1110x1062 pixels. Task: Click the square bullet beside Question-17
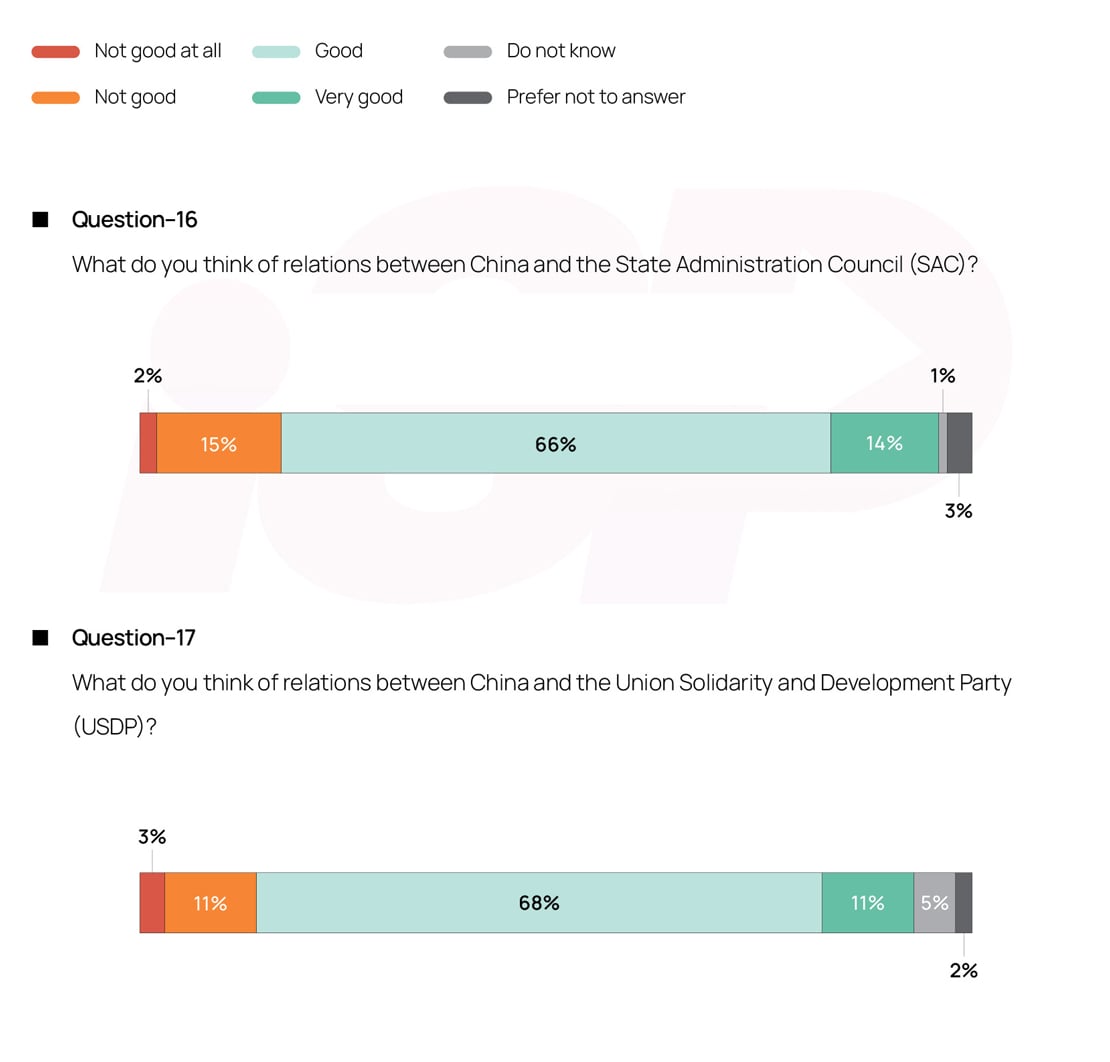pyautogui.click(x=40, y=638)
